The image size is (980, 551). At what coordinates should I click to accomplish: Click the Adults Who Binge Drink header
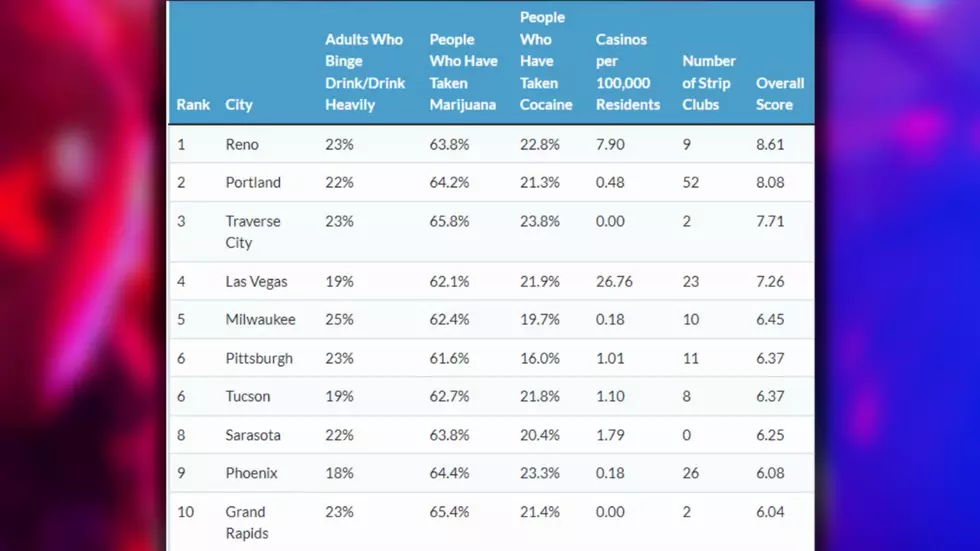click(365, 72)
